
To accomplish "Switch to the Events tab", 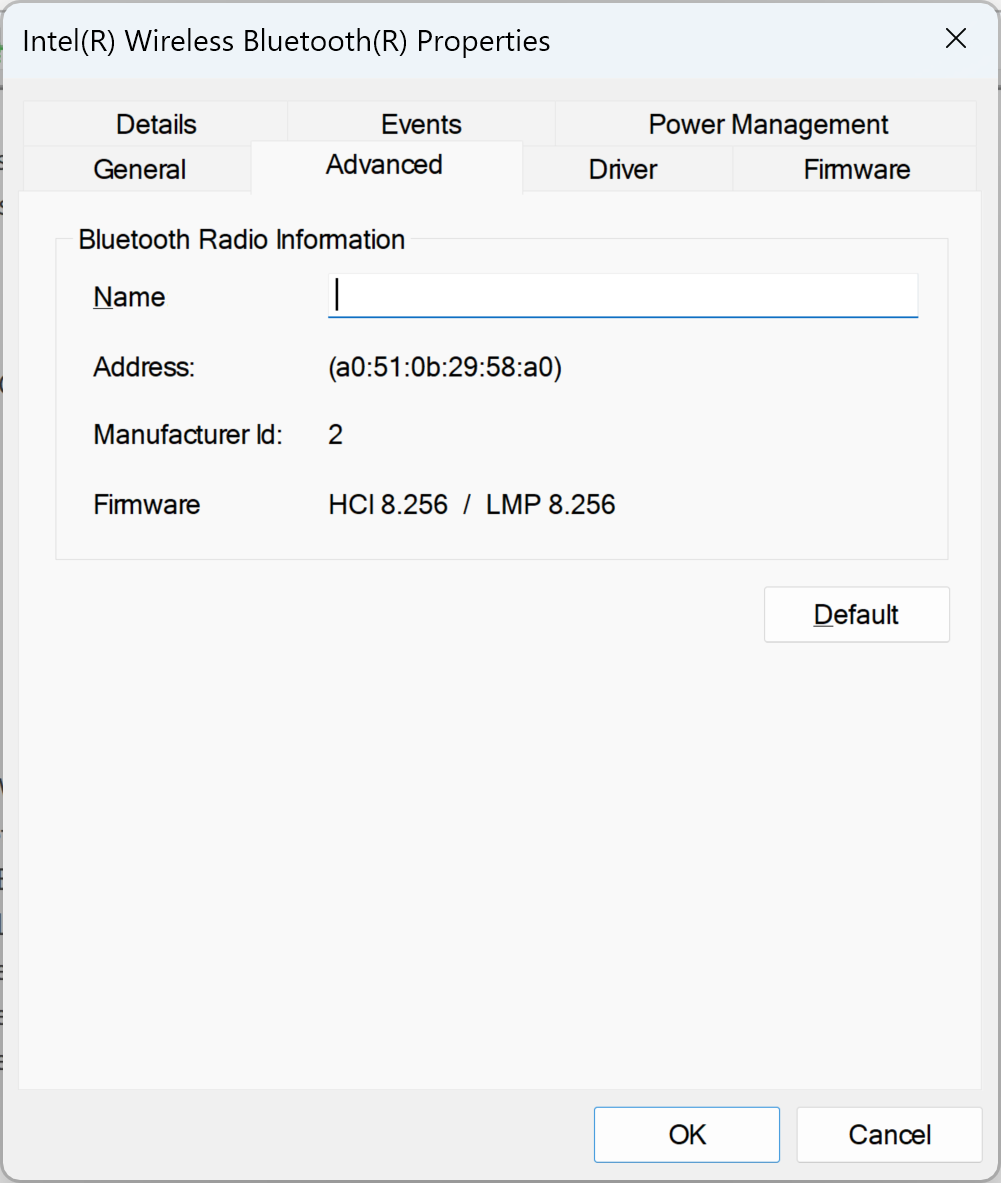I will point(421,124).
